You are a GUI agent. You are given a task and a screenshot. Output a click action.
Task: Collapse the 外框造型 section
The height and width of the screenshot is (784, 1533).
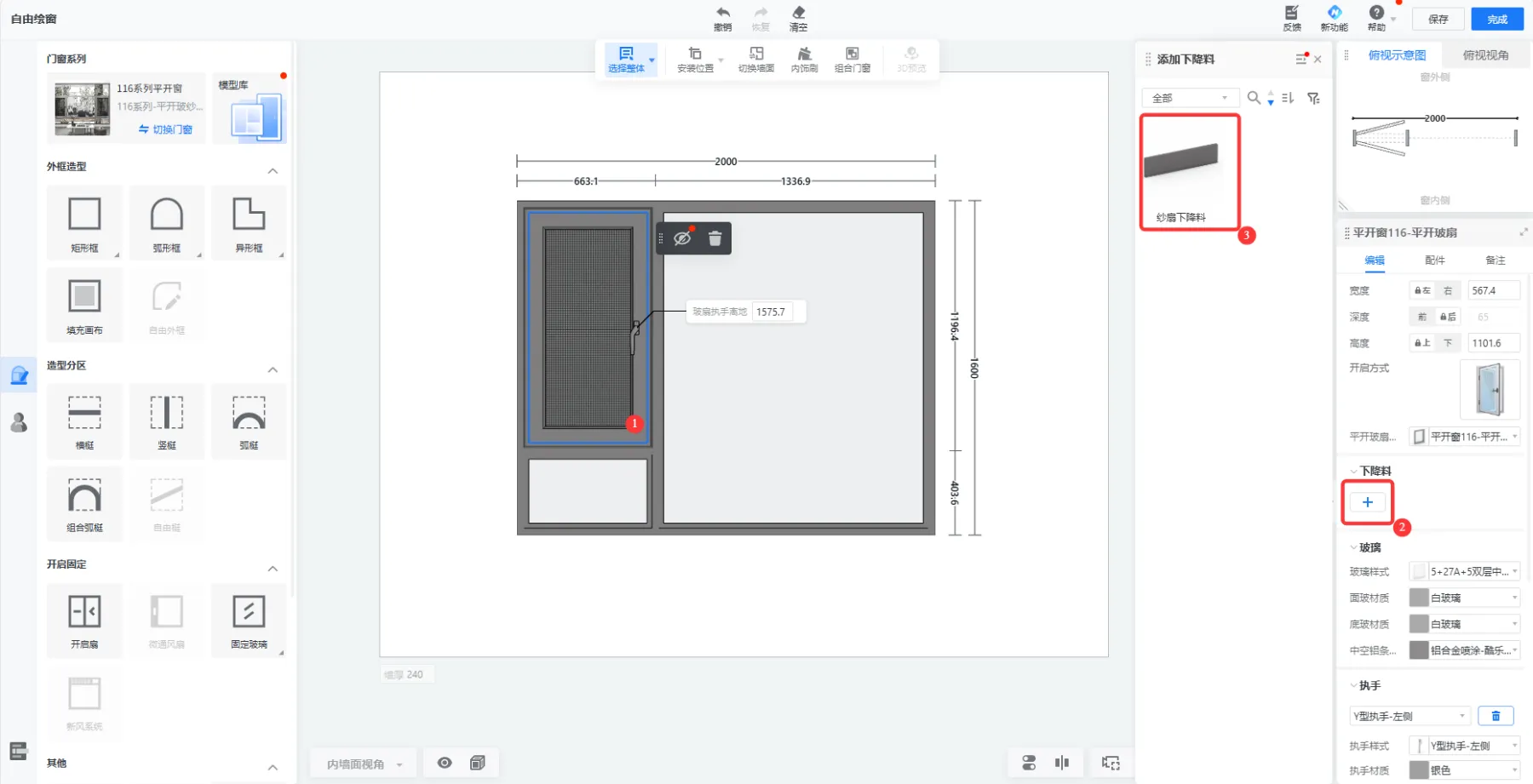pyautogui.click(x=273, y=170)
